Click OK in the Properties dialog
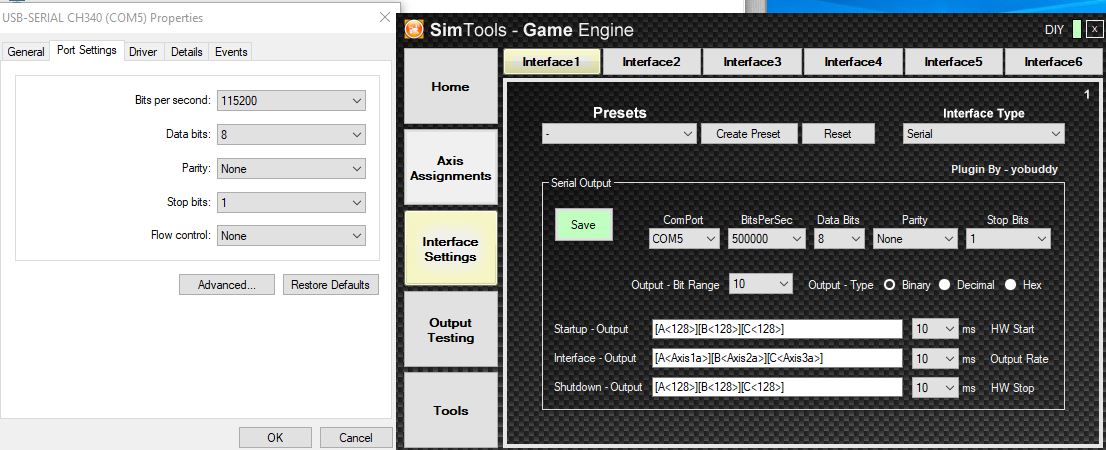Screen dimensions: 1106x450 pyautogui.click(x=275, y=437)
